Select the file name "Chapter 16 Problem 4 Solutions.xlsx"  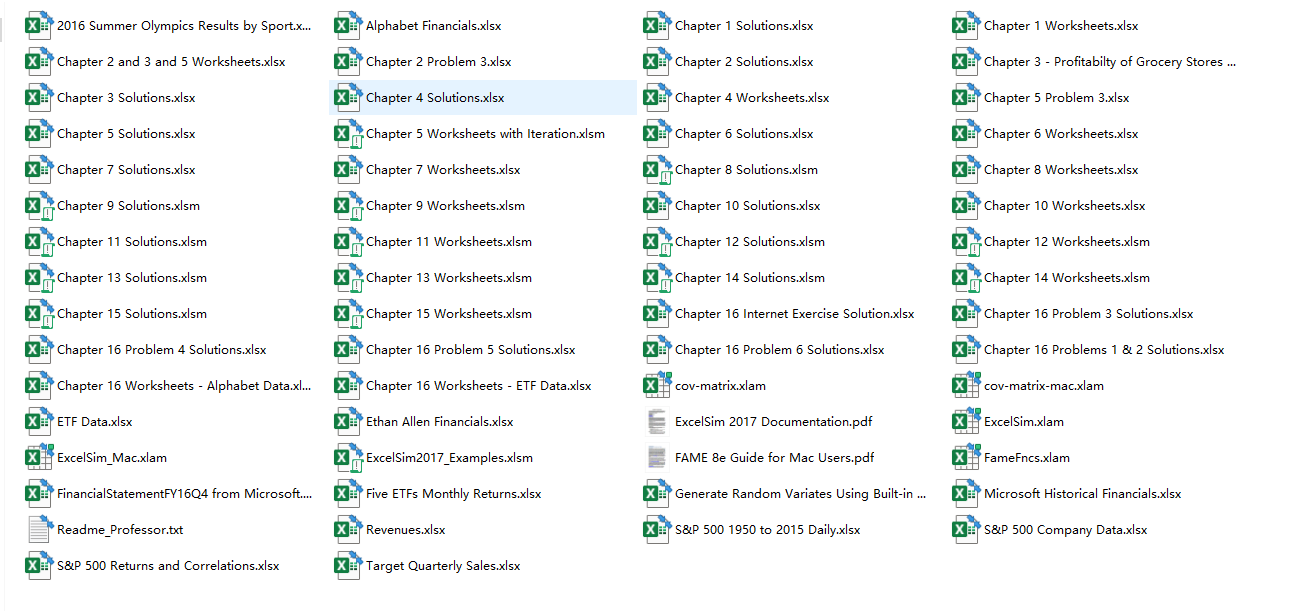click(162, 350)
